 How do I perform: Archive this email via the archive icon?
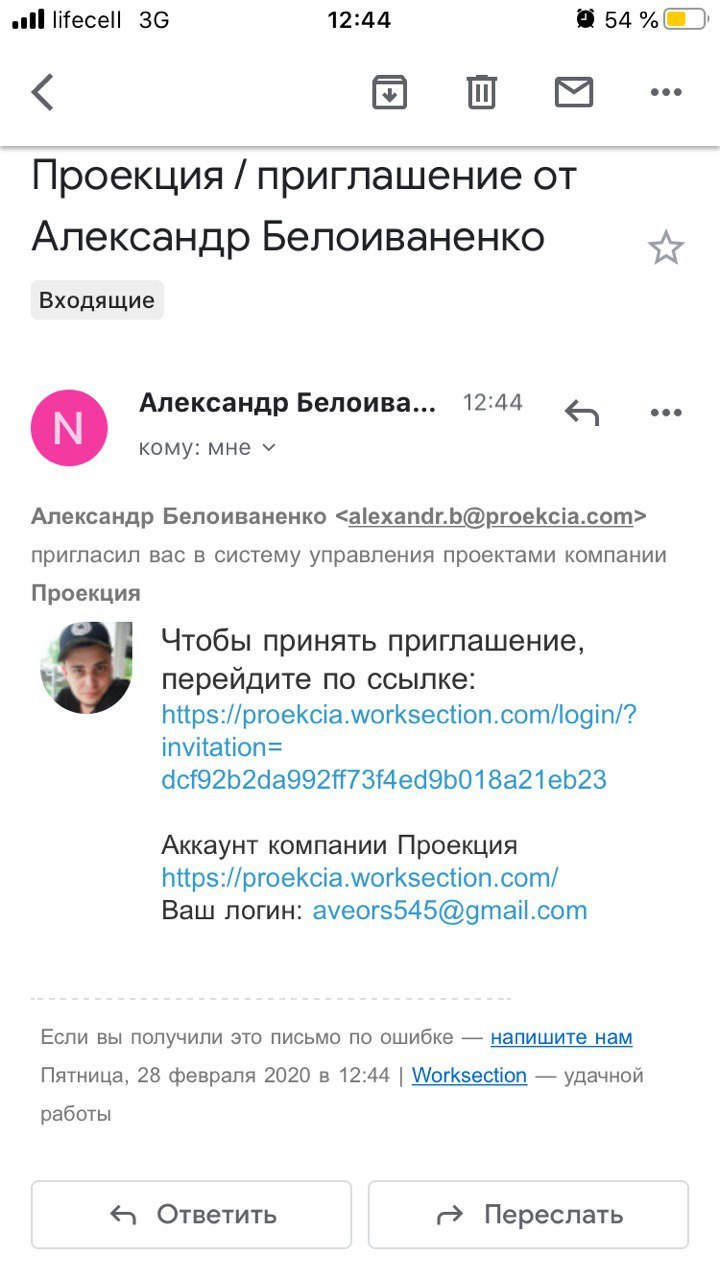tap(389, 93)
